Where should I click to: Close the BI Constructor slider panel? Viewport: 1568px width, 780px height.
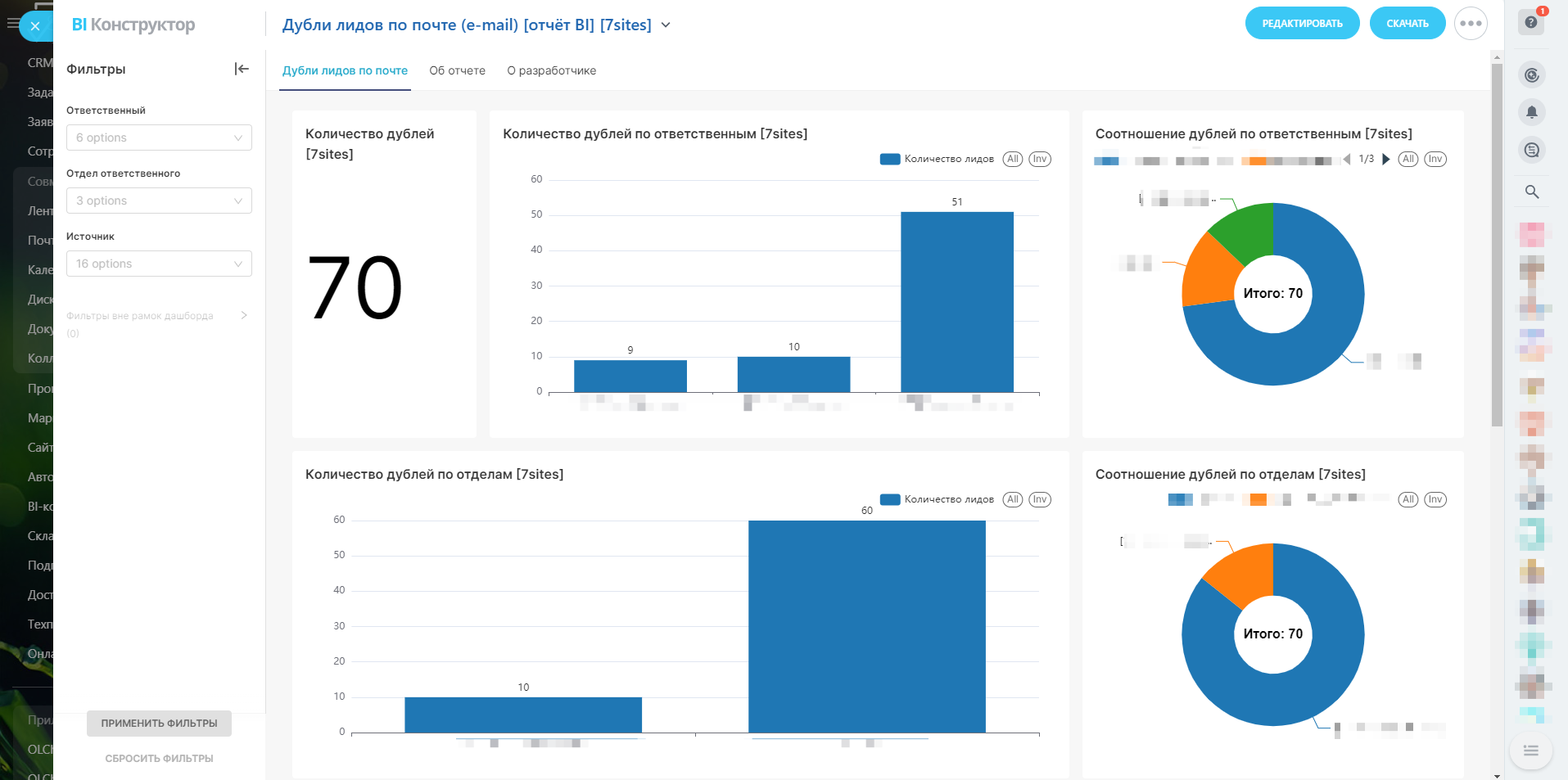(x=35, y=26)
